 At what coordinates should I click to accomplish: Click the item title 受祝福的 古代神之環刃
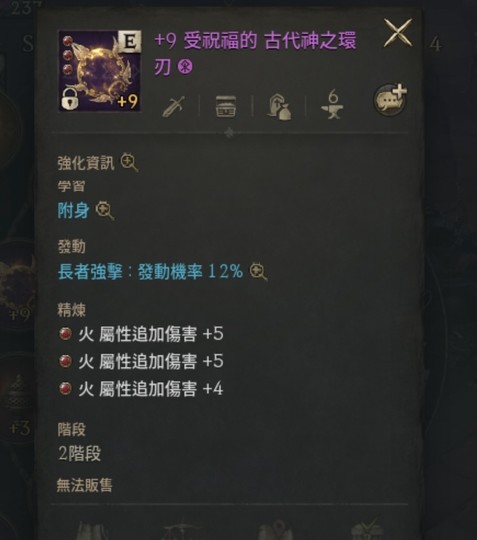[x=255, y=54]
